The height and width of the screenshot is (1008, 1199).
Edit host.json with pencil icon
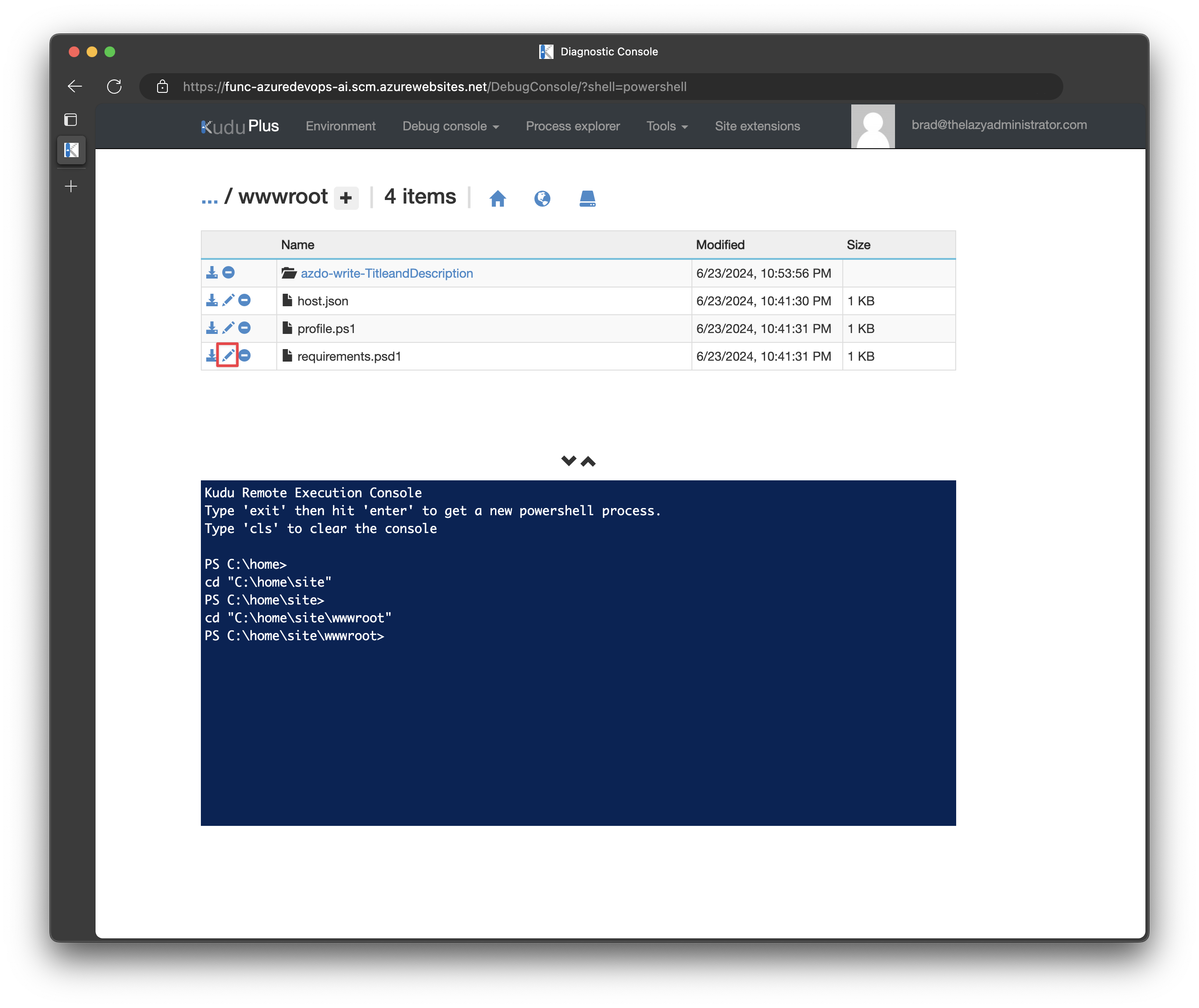pos(228,300)
